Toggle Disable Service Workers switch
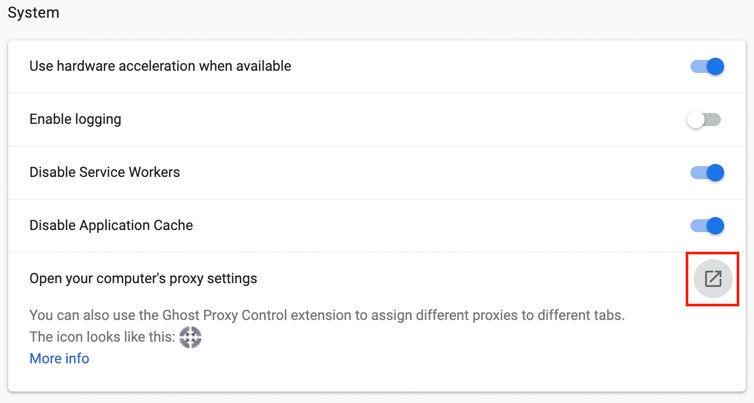The width and height of the screenshot is (754, 403). pyautogui.click(x=706, y=173)
